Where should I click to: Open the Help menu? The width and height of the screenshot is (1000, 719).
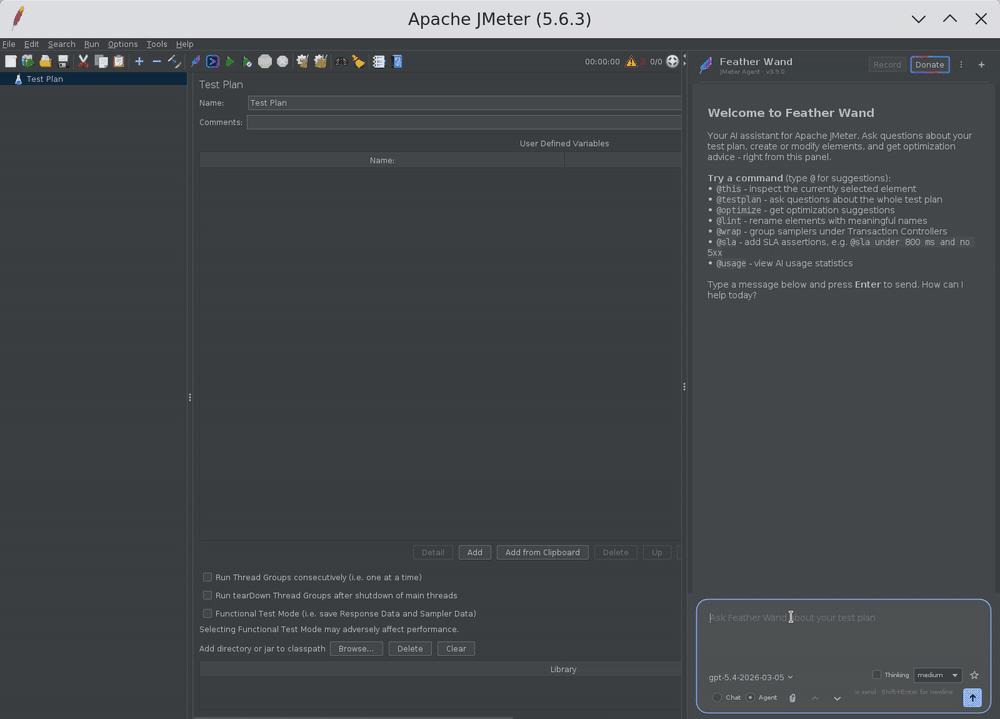(x=184, y=44)
